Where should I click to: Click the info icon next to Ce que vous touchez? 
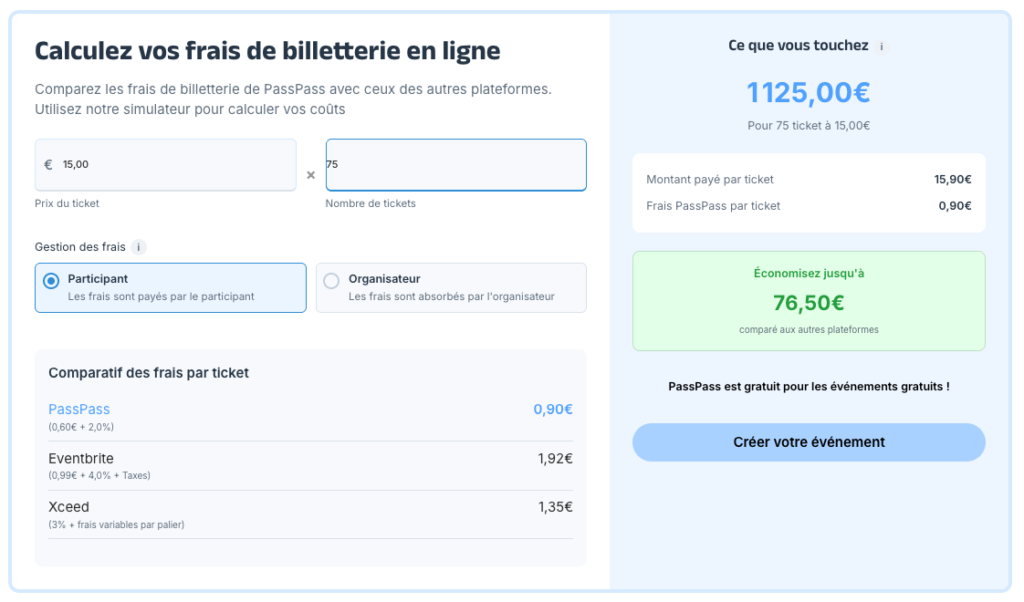pyautogui.click(x=881, y=47)
